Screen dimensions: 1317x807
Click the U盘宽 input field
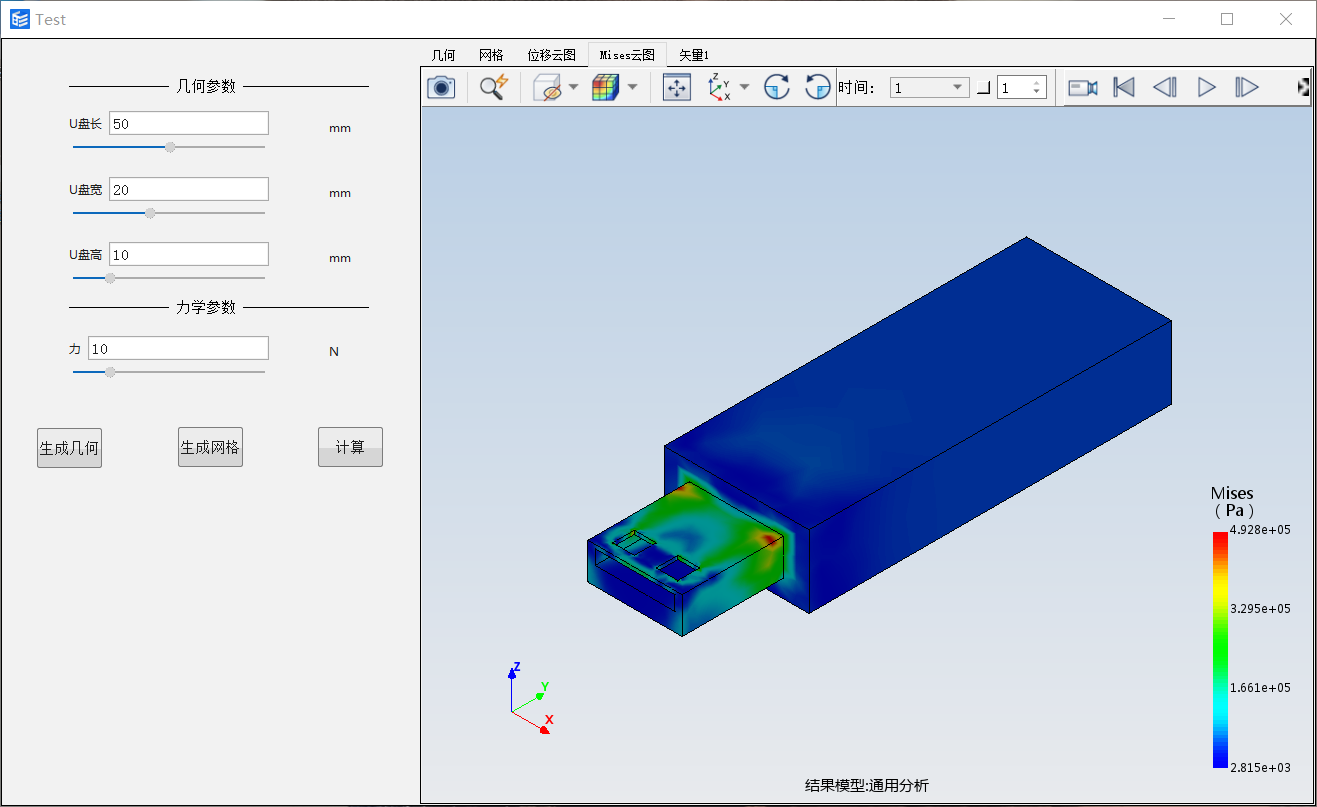(x=189, y=189)
